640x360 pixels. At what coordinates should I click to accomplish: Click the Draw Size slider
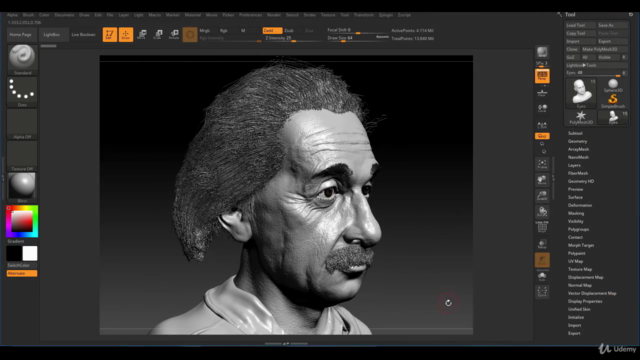pyautogui.click(x=358, y=38)
